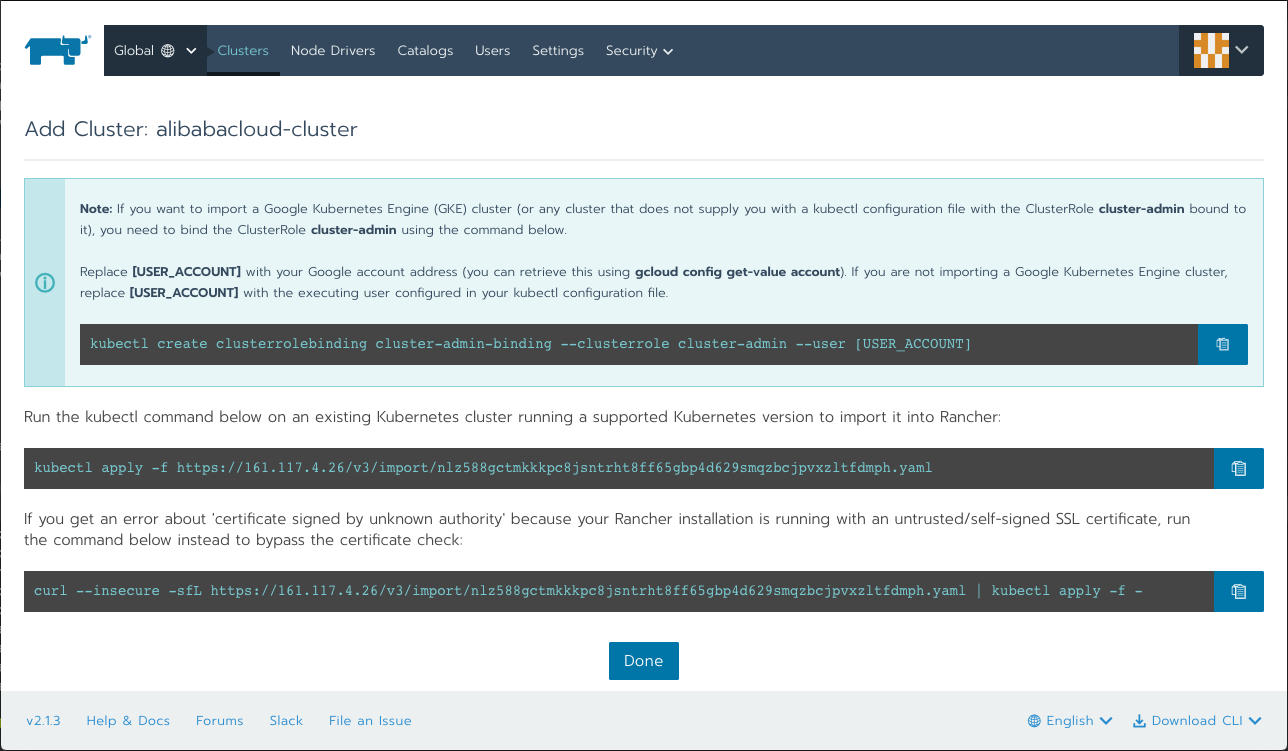
Task: Visit the Forums link
Action: [x=220, y=720]
